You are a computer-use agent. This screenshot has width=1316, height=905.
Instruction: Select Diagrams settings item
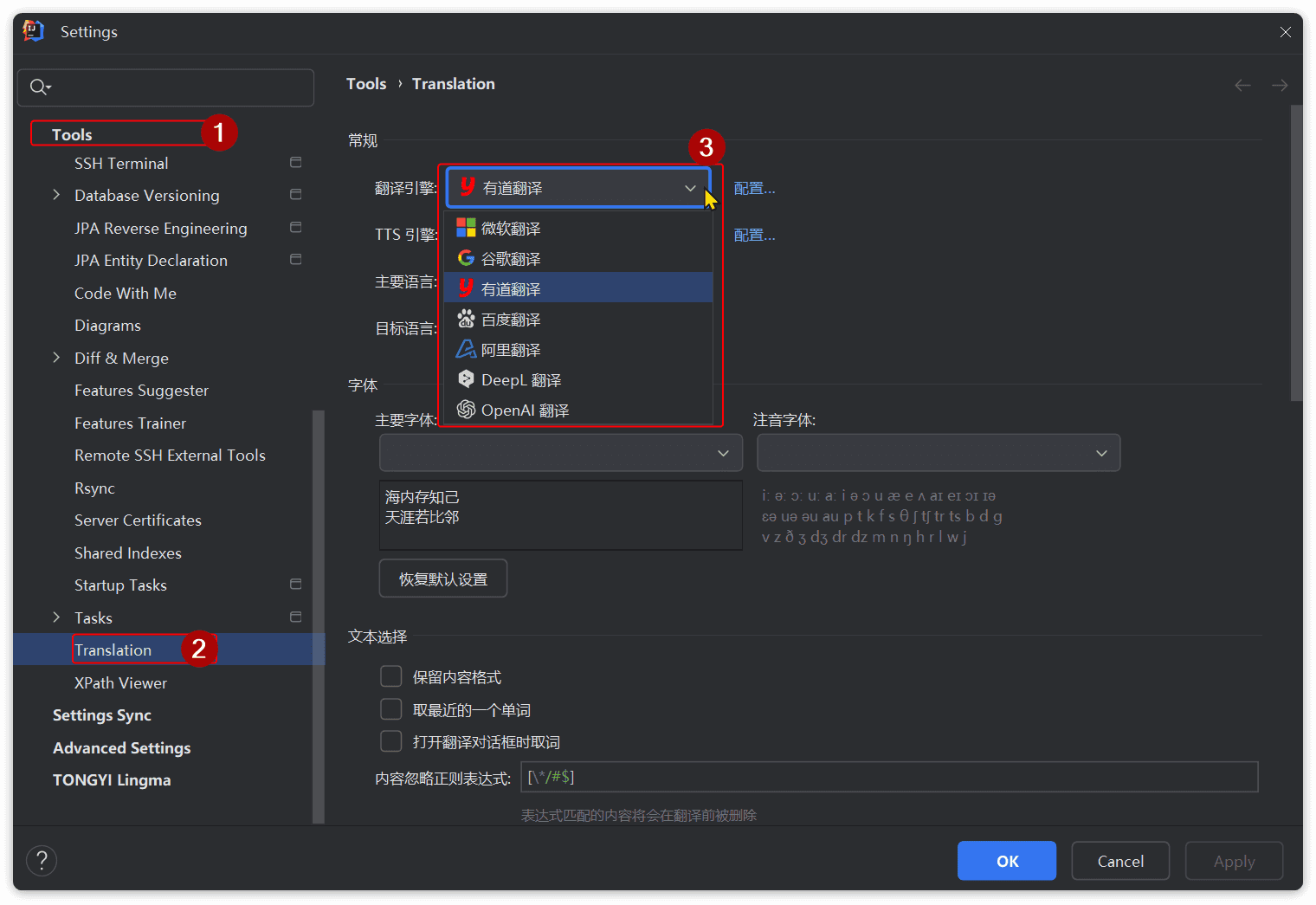(107, 326)
